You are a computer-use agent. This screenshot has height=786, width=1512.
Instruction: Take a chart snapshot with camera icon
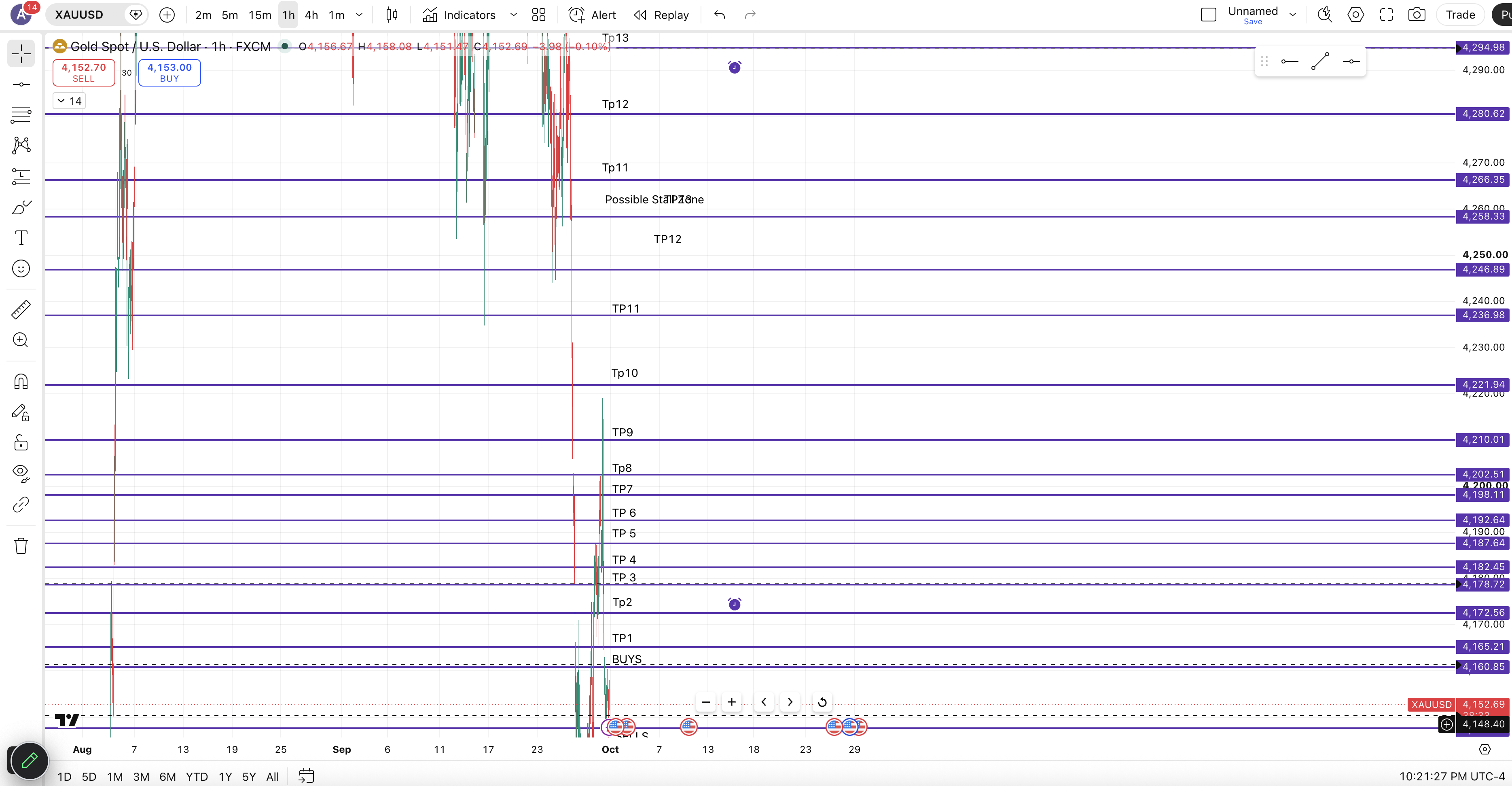1416,15
